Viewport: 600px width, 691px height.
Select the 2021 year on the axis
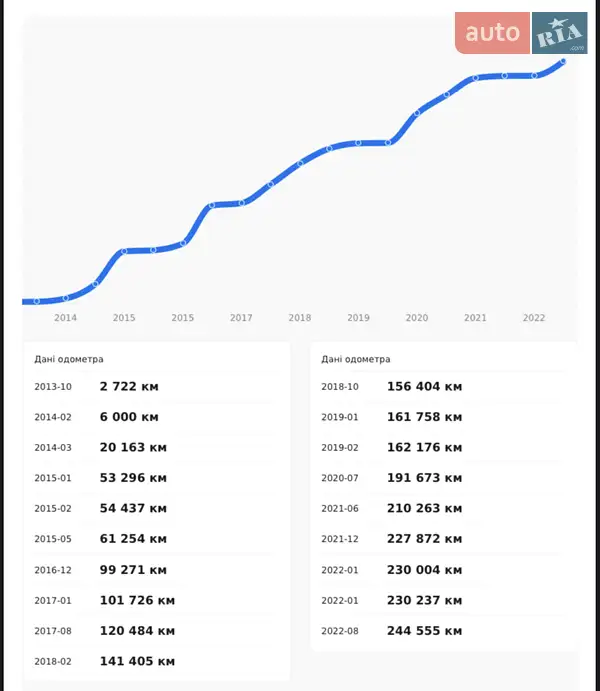click(475, 318)
